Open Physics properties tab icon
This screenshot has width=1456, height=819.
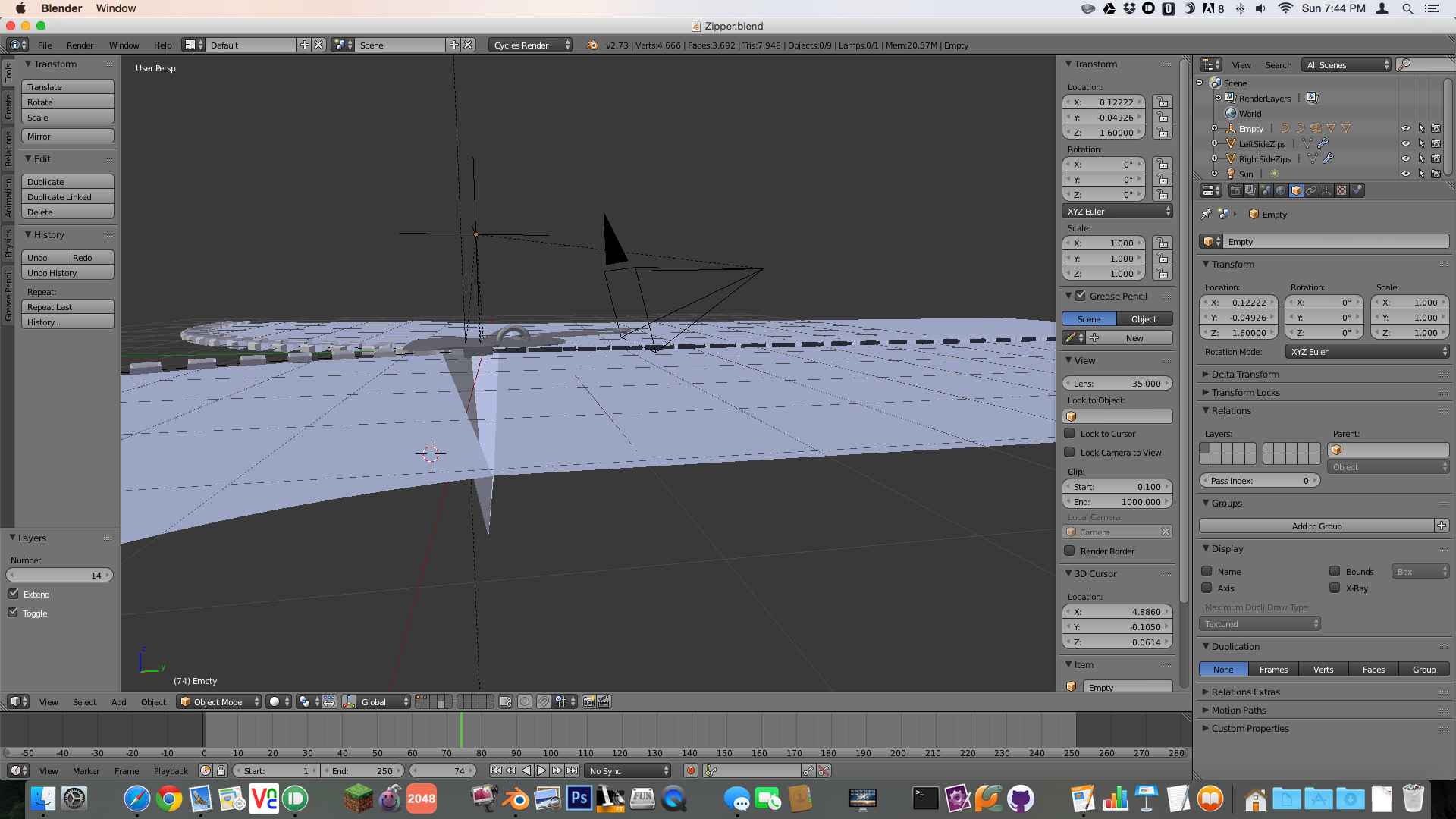(1357, 191)
